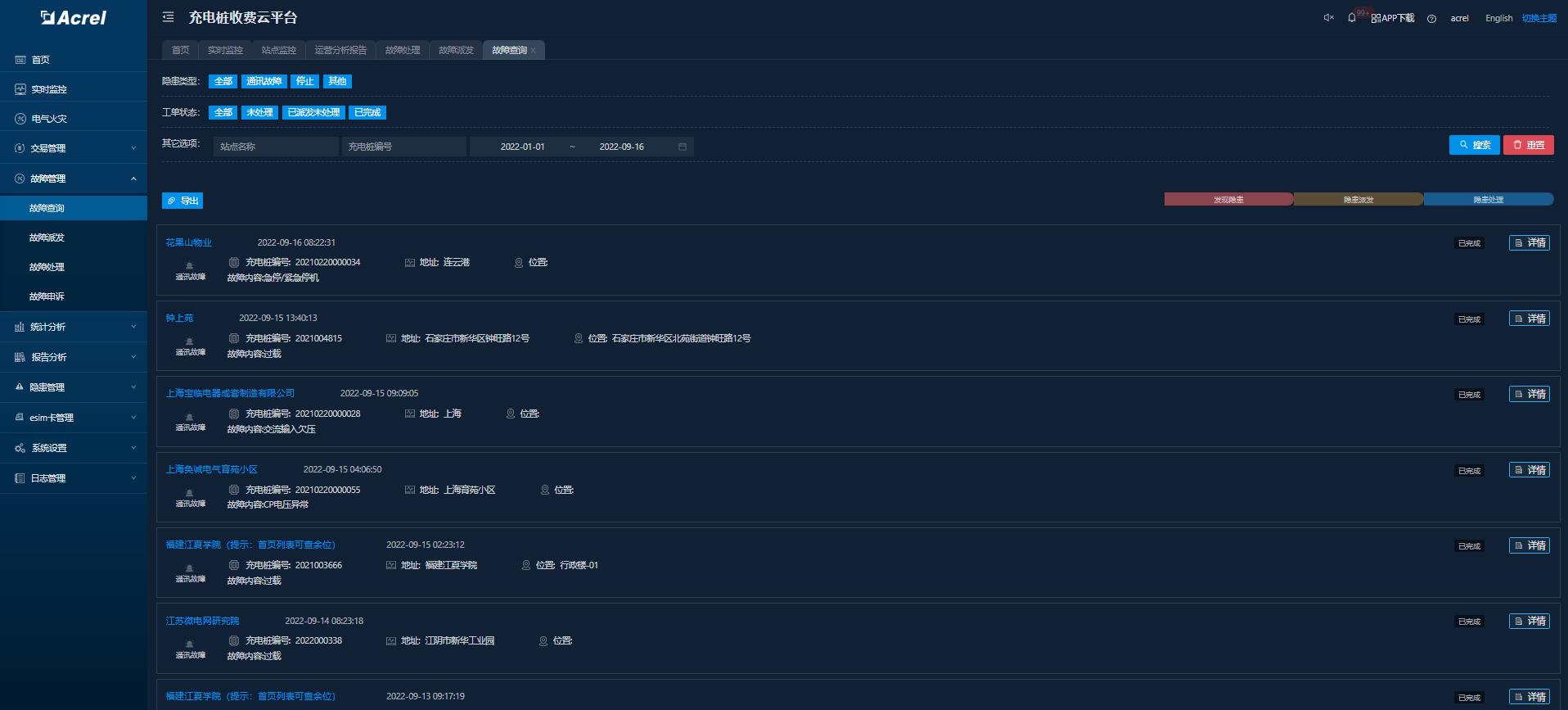The height and width of the screenshot is (710, 1568).
Task: Open 详情 for 钟上苑 record
Action: [x=1529, y=319]
